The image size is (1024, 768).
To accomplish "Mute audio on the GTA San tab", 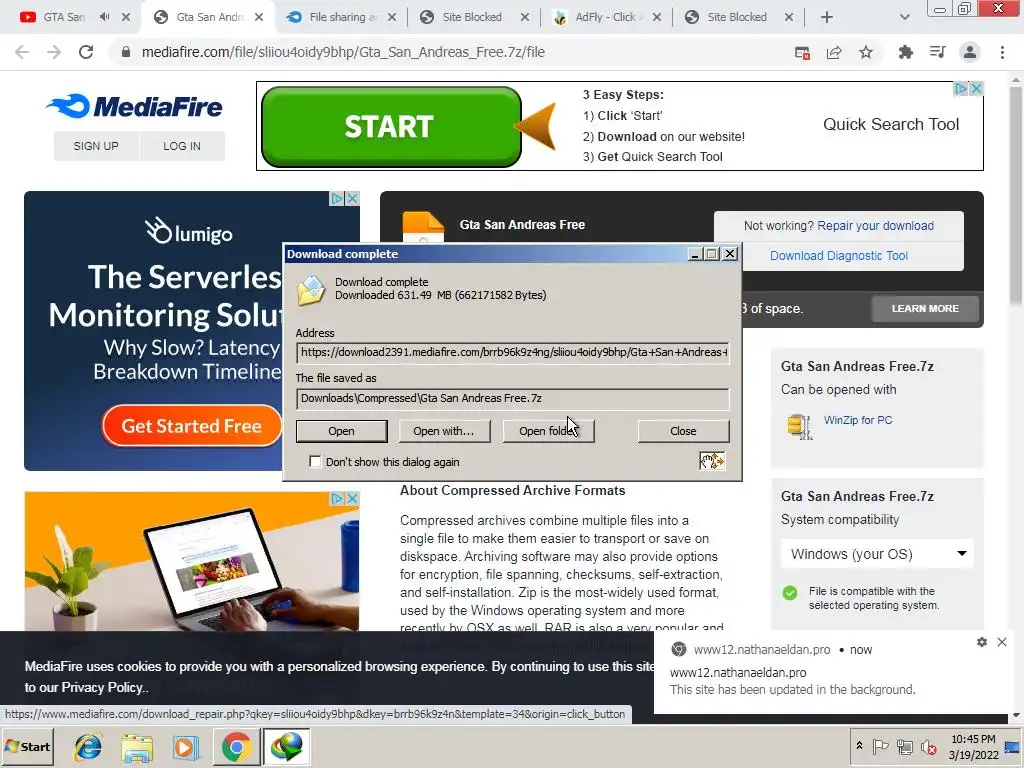I will click(x=104, y=17).
